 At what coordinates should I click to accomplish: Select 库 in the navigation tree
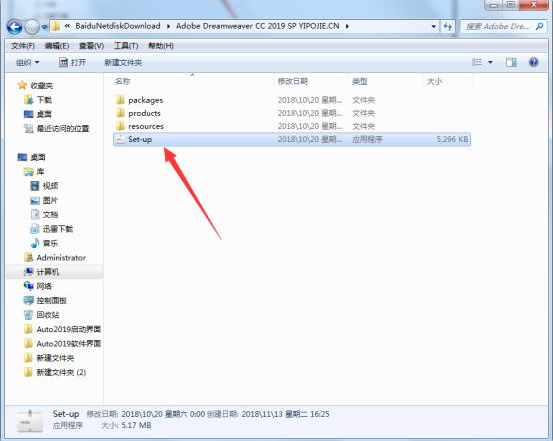point(34,171)
